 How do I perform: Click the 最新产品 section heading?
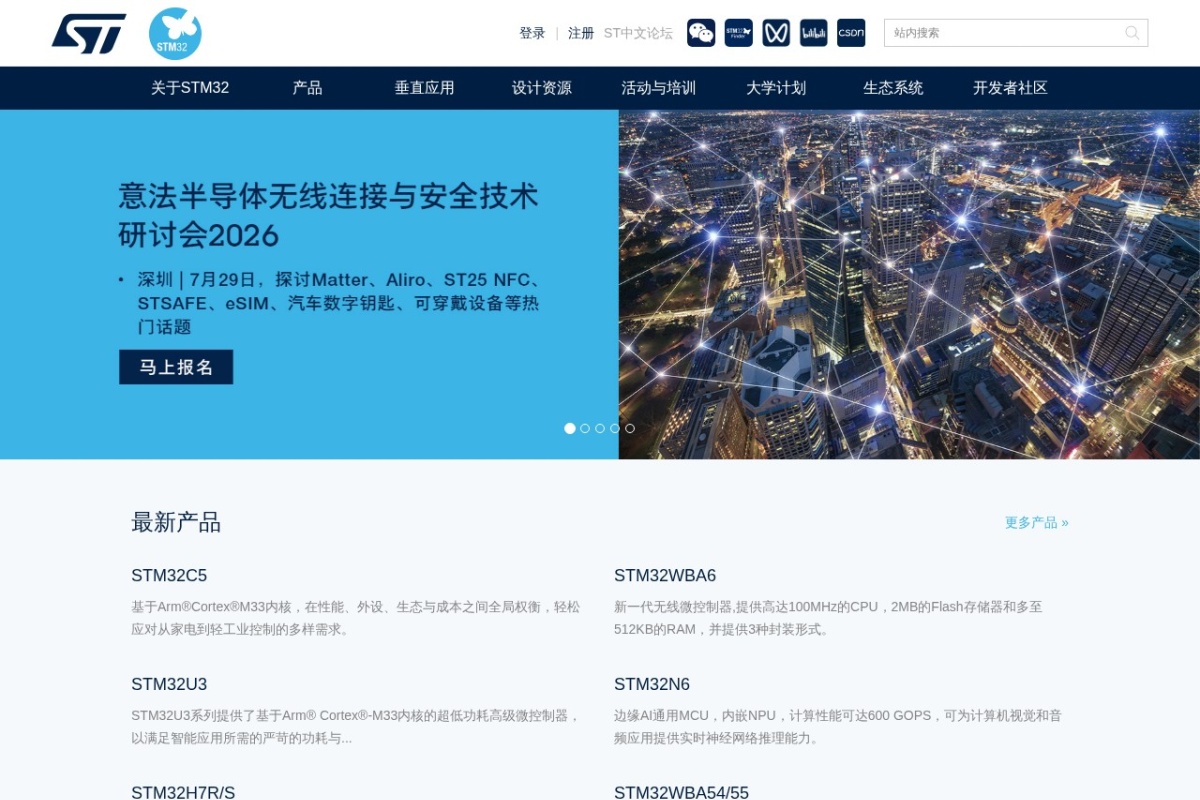[176, 522]
